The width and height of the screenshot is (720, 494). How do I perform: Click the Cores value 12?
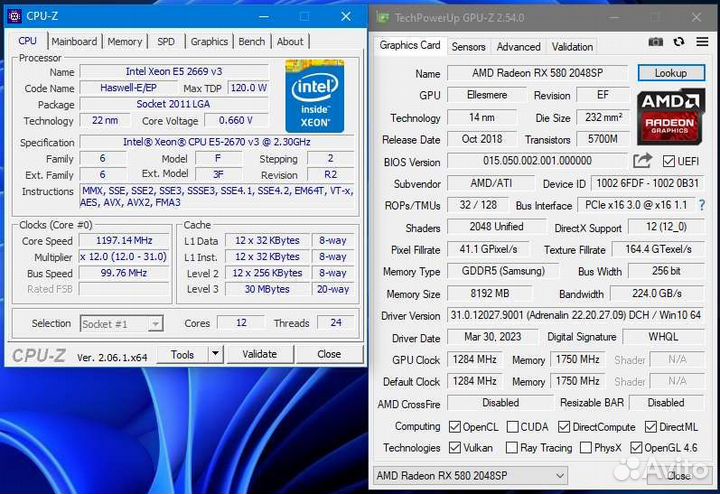(x=241, y=323)
